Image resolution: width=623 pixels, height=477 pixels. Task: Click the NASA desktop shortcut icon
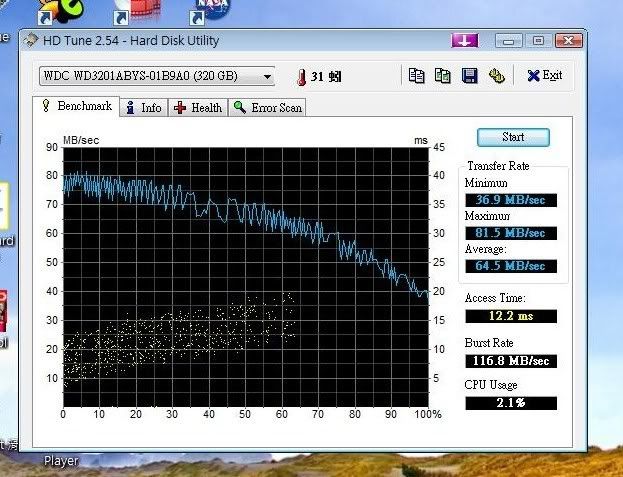pyautogui.click(x=210, y=12)
